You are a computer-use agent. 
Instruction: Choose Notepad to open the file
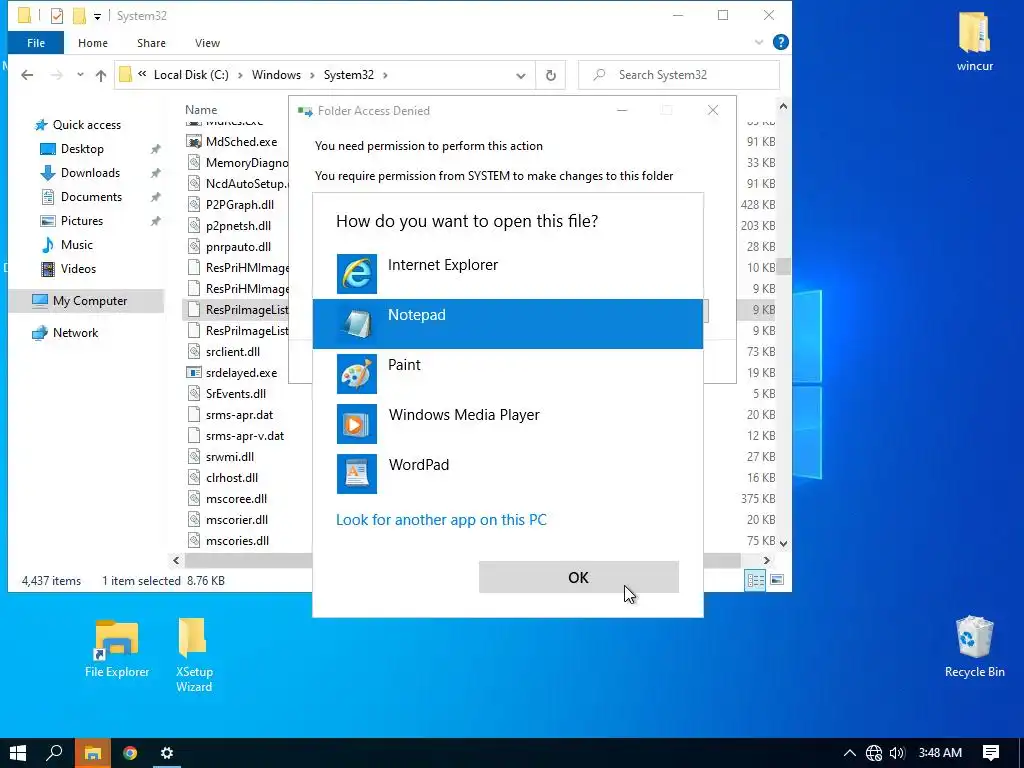[x=507, y=324]
